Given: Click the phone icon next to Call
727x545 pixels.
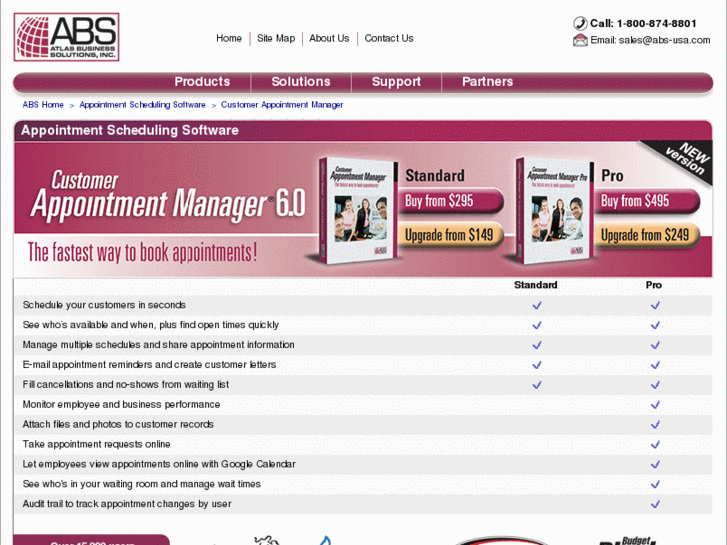Looking at the screenshot, I should [x=580, y=23].
